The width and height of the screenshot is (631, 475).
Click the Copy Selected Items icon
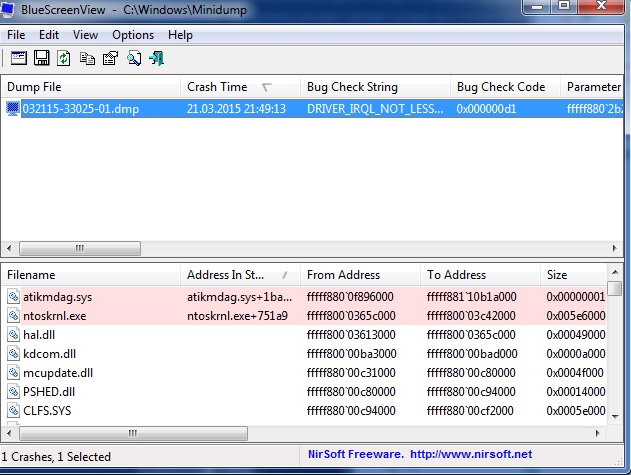click(88, 58)
